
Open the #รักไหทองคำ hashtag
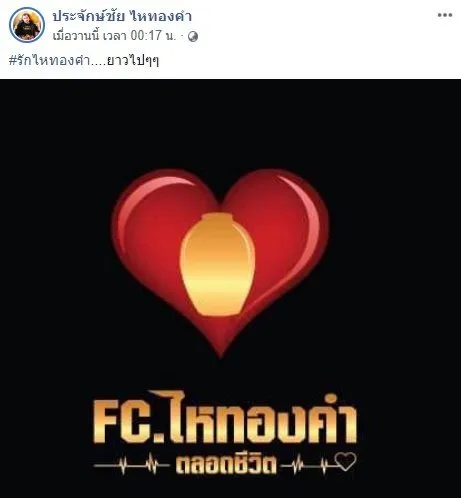(x=48, y=61)
